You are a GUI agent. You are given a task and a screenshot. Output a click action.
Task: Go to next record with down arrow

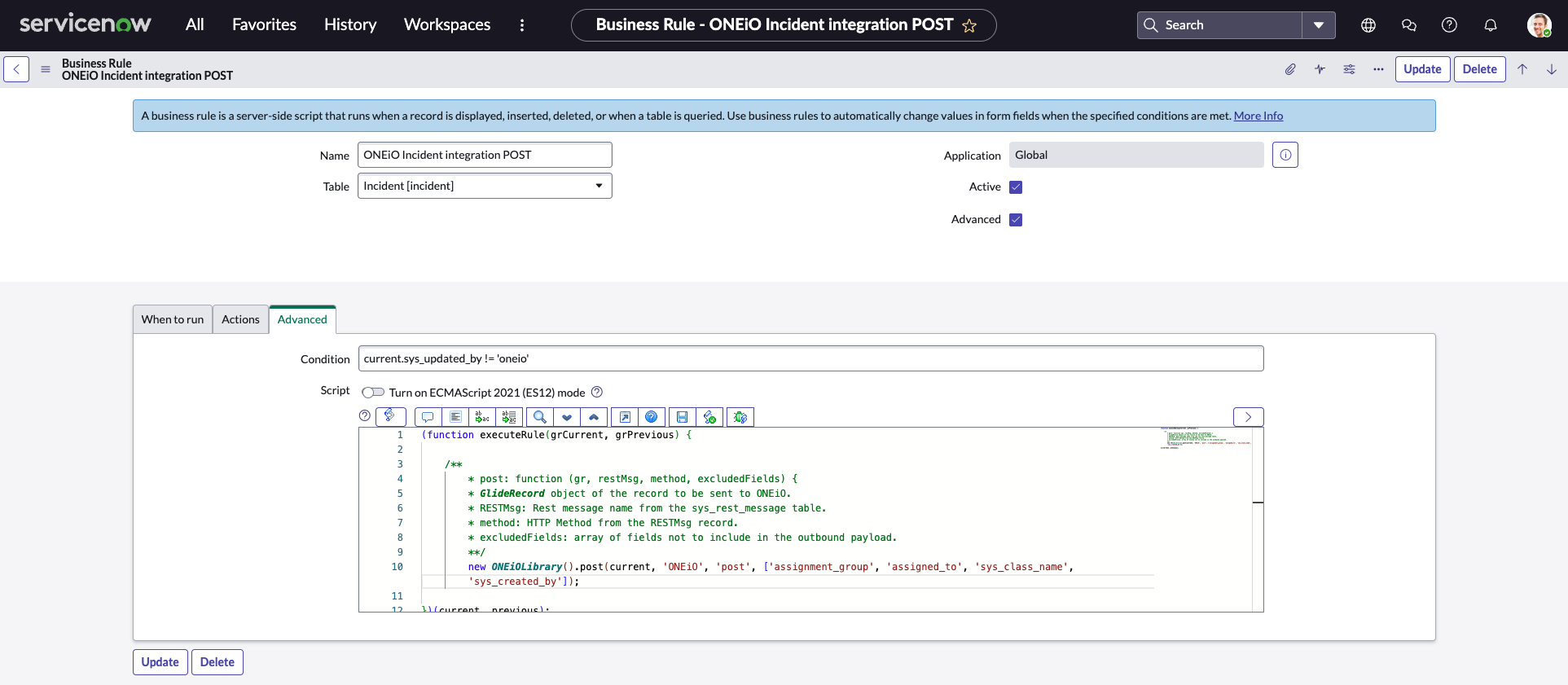(1552, 69)
